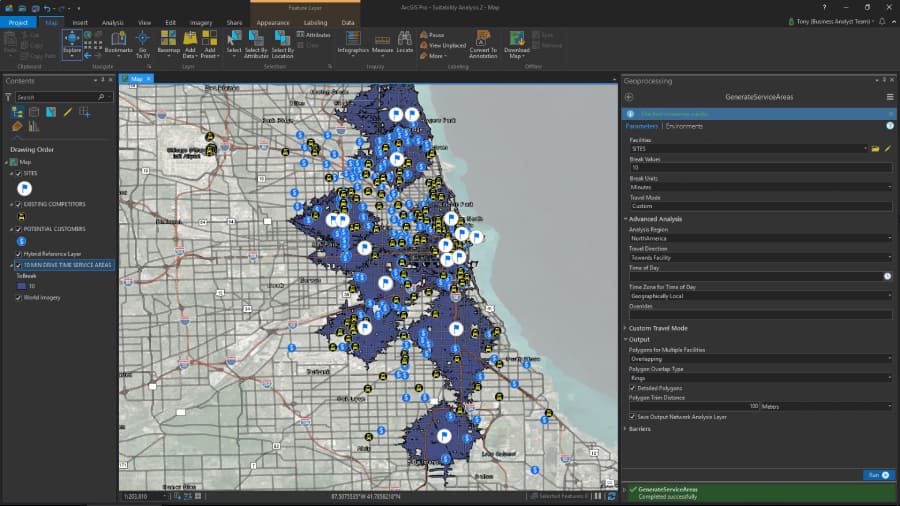Open the Travel Direction dropdown
The image size is (900, 506).
click(758, 257)
